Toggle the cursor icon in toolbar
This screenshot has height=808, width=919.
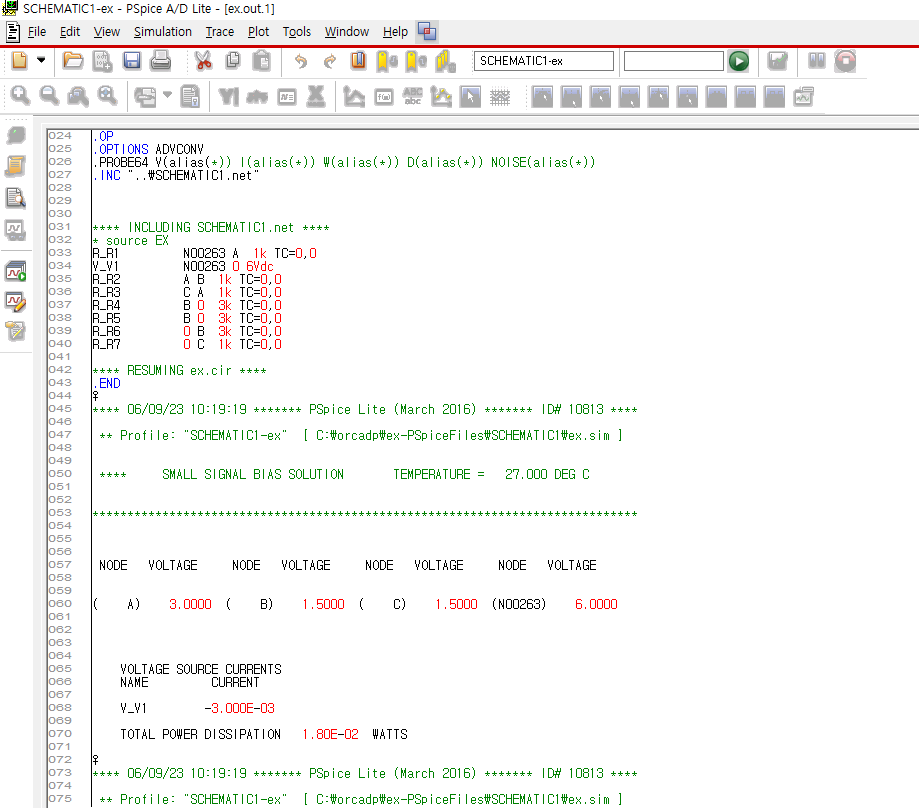pos(470,97)
